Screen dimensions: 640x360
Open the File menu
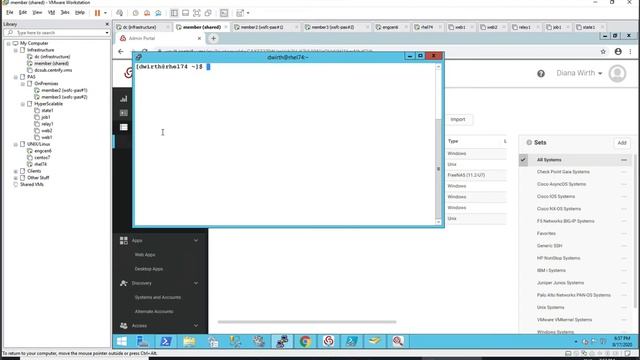coord(10,13)
